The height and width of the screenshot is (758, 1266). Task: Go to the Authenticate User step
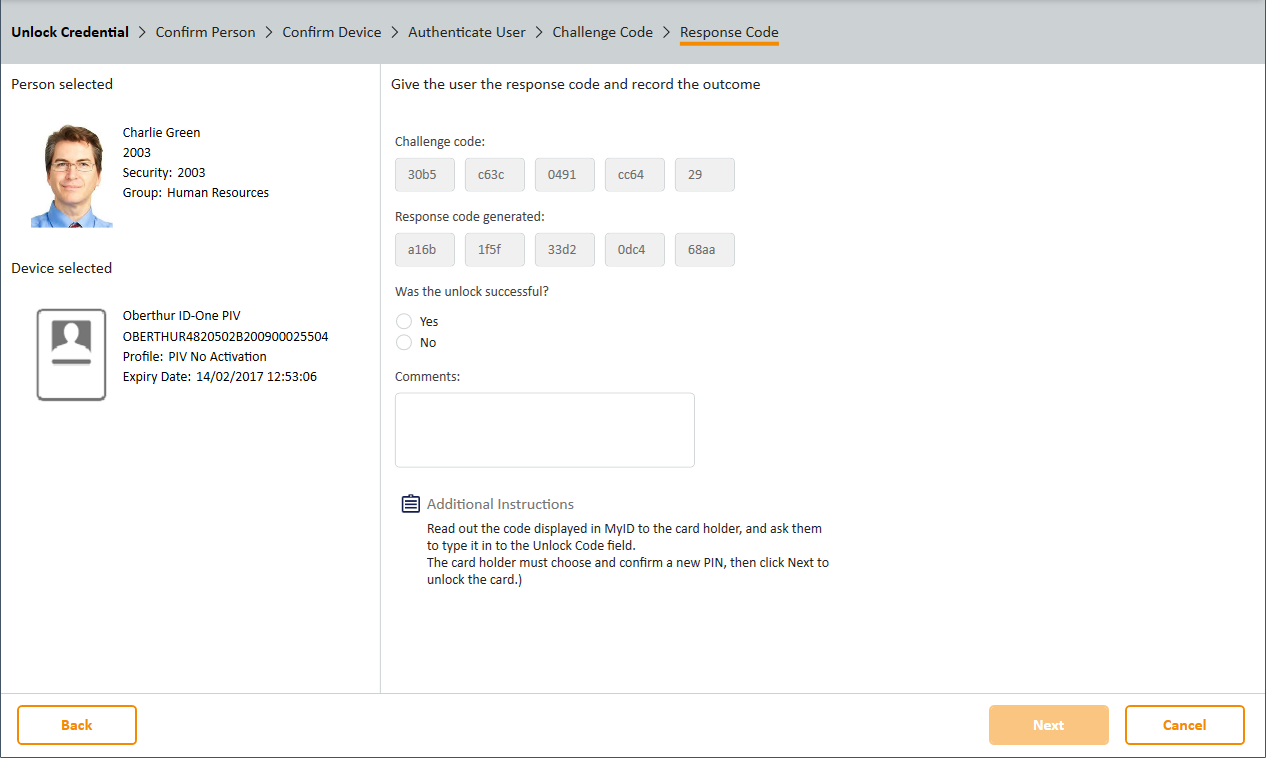click(x=466, y=32)
